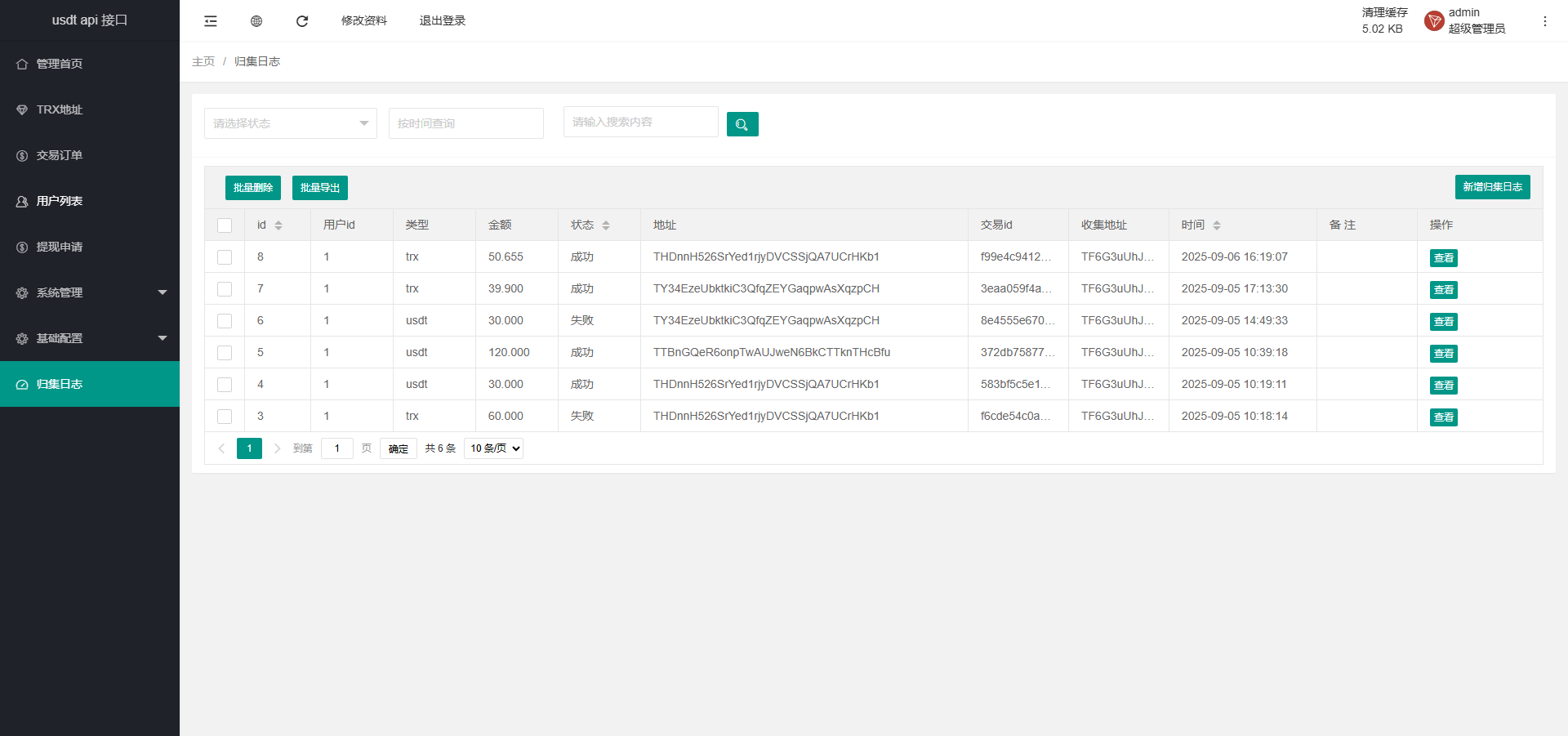Click the 新增归集日志 button
The height and width of the screenshot is (736, 1568).
pyautogui.click(x=1492, y=187)
